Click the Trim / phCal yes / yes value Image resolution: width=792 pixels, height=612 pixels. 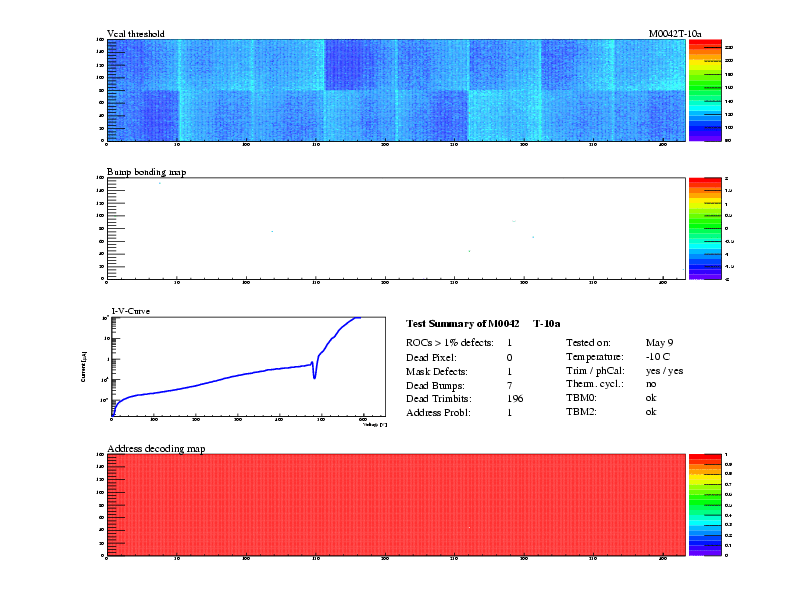[x=664, y=370]
